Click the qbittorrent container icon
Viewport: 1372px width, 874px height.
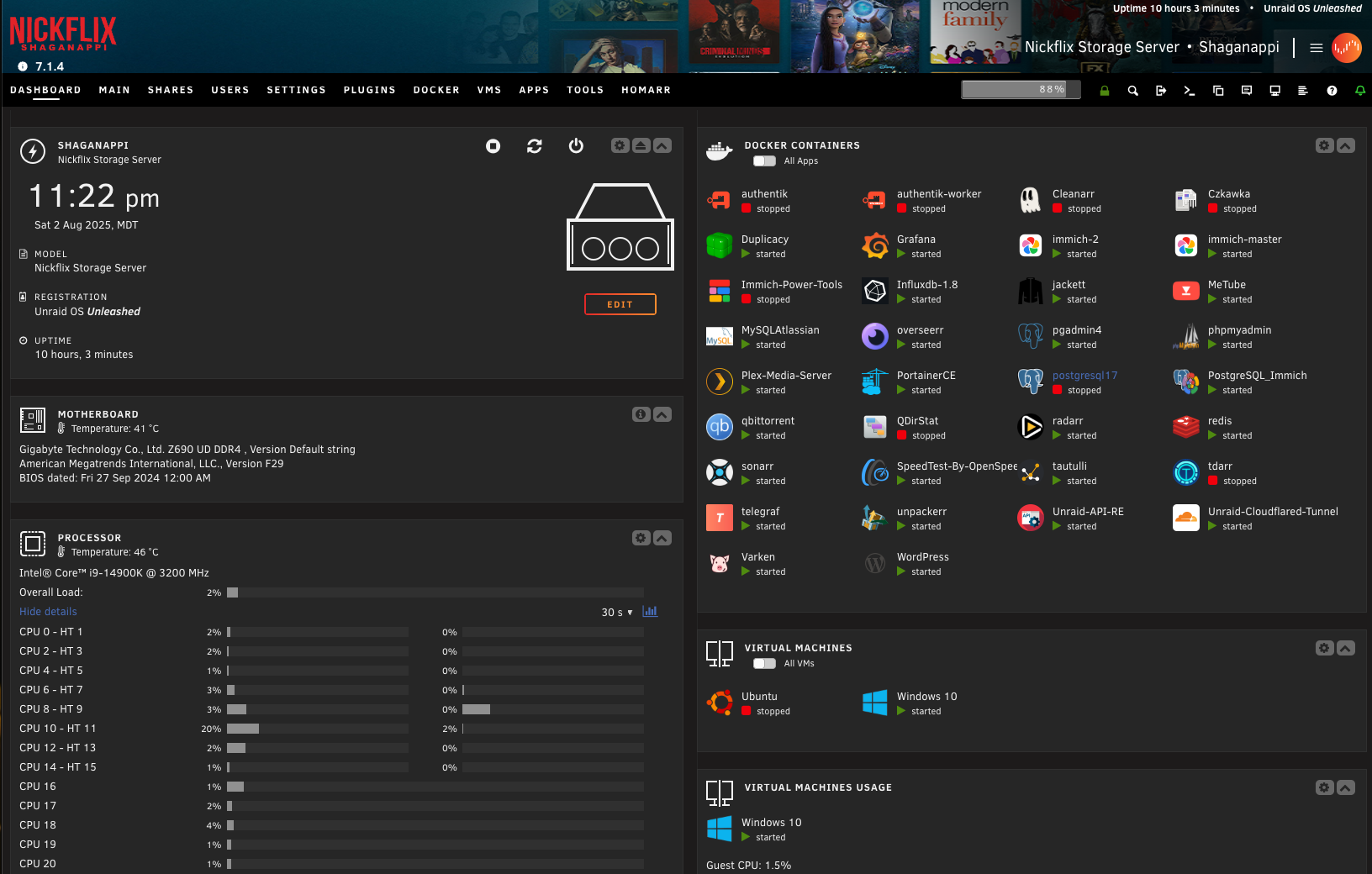click(x=720, y=427)
